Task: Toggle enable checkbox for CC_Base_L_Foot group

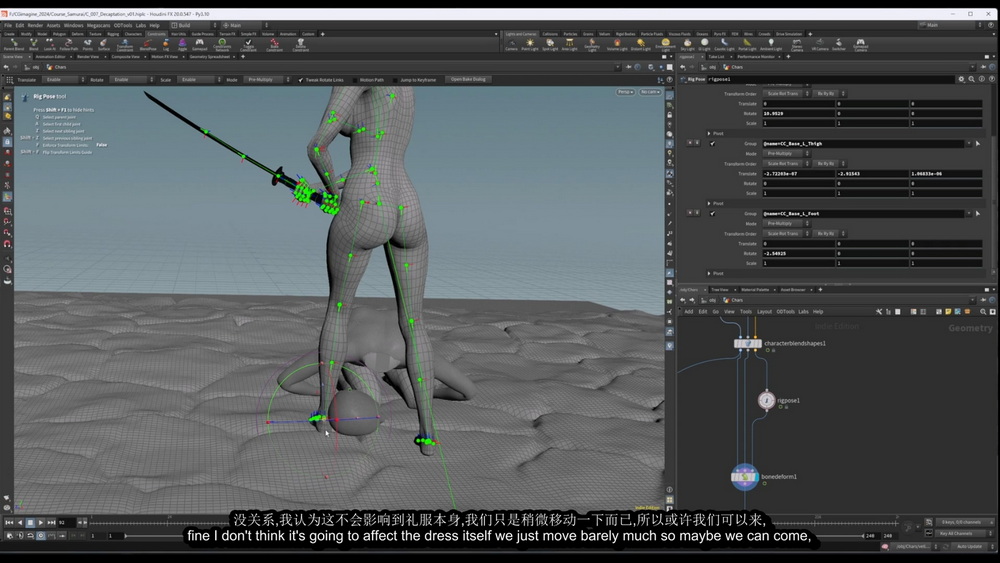Action: (x=712, y=214)
